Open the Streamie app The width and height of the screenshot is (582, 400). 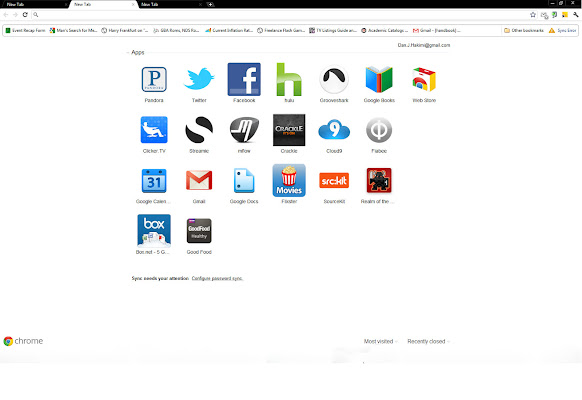(x=199, y=130)
